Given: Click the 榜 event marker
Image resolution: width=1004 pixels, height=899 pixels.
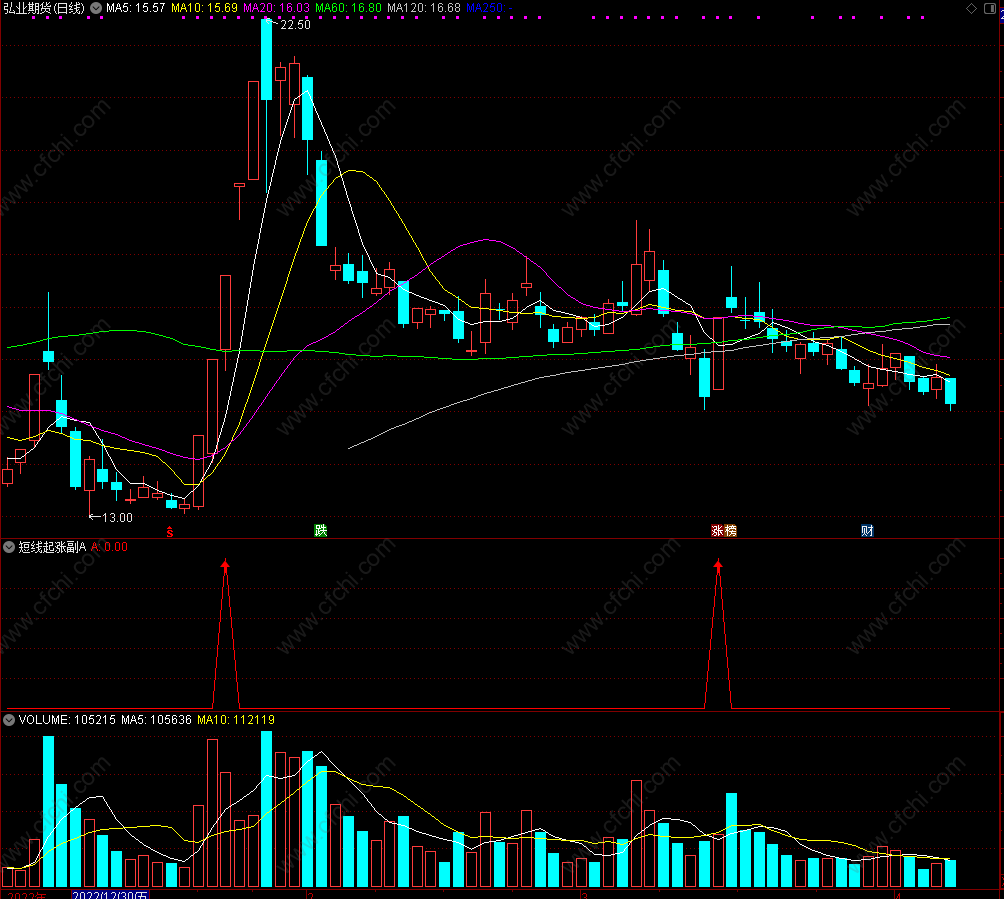Looking at the screenshot, I should pos(731,530).
